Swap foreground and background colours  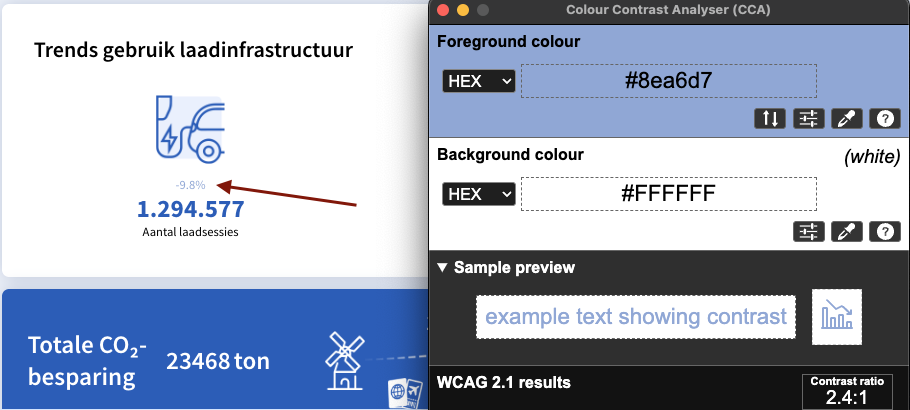pyautogui.click(x=770, y=119)
